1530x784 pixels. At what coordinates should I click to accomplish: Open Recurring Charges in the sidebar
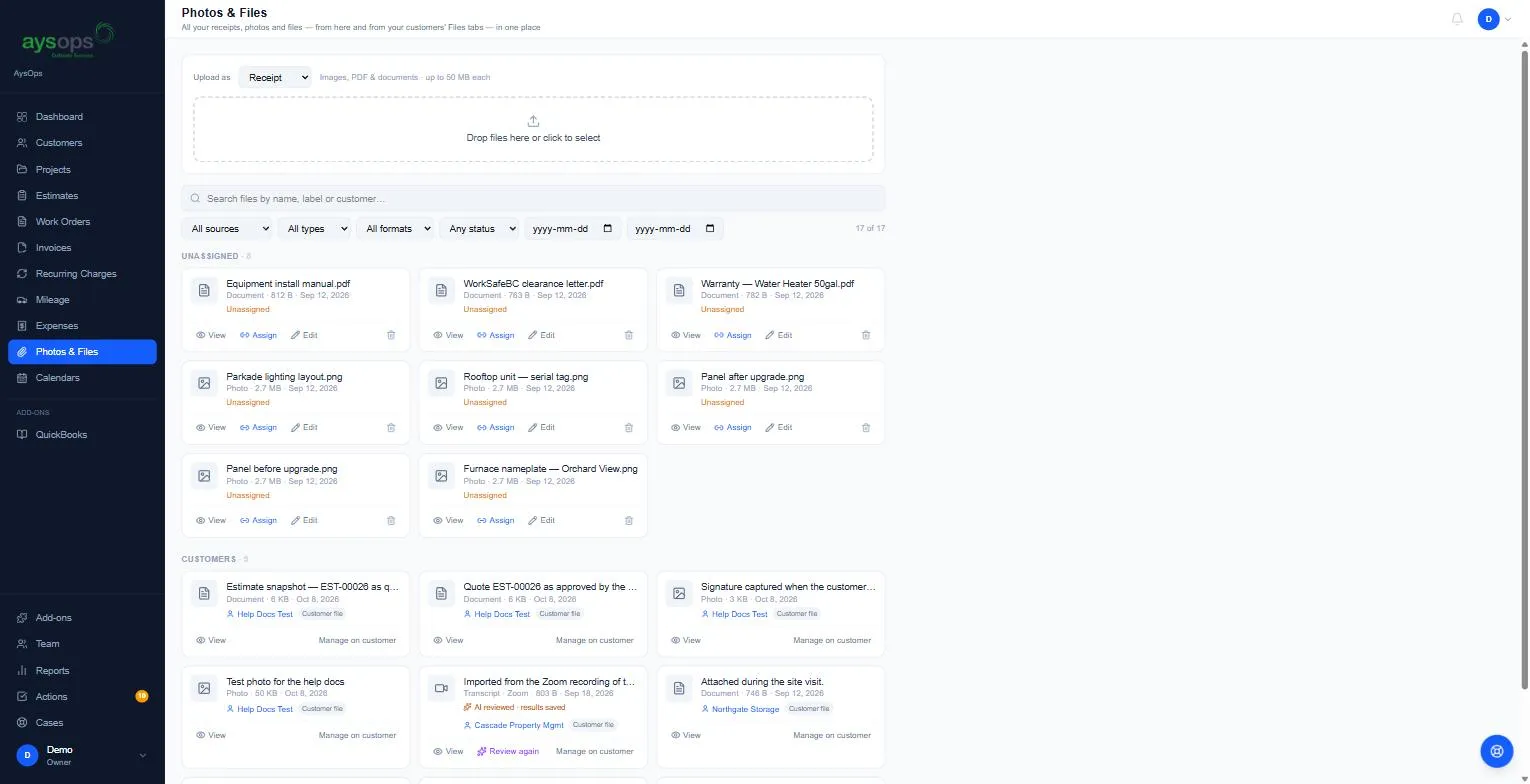[82, 274]
